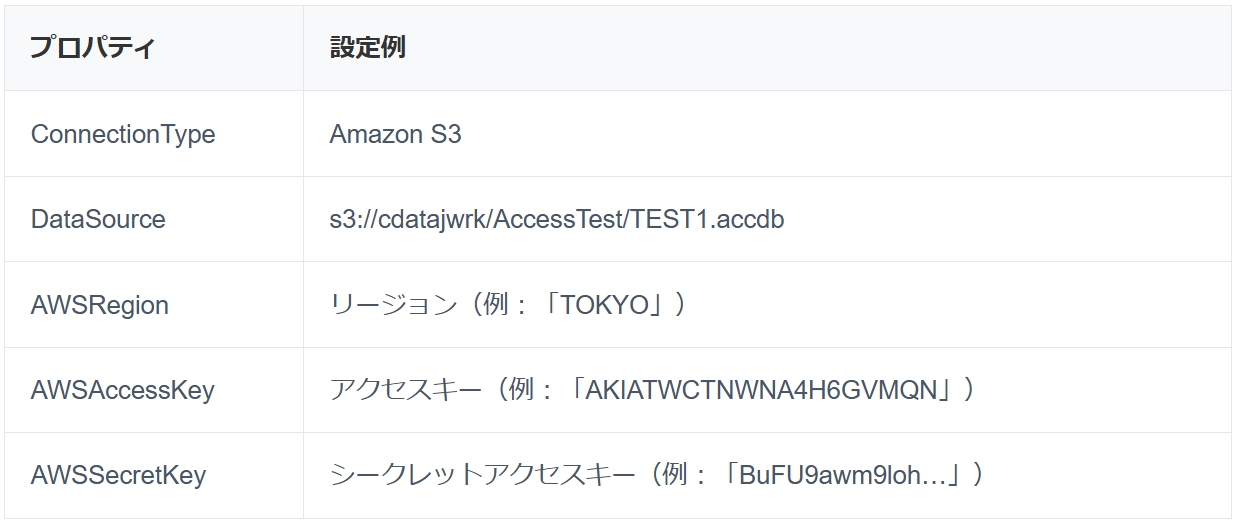
Task: Select the ConnectionType property cell
Action: [x=123, y=134]
